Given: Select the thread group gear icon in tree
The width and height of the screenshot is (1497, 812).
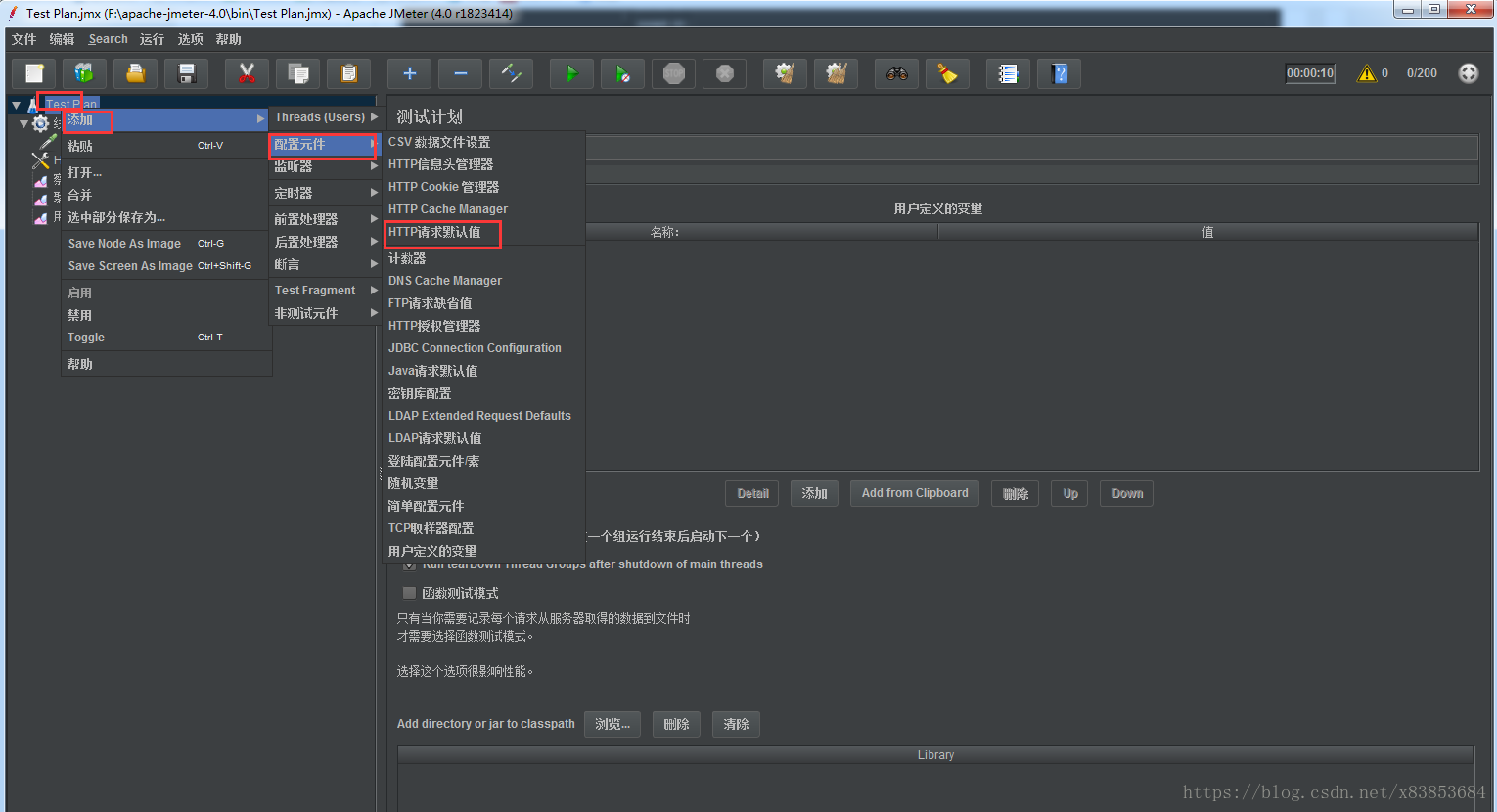Looking at the screenshot, I should click(x=40, y=124).
